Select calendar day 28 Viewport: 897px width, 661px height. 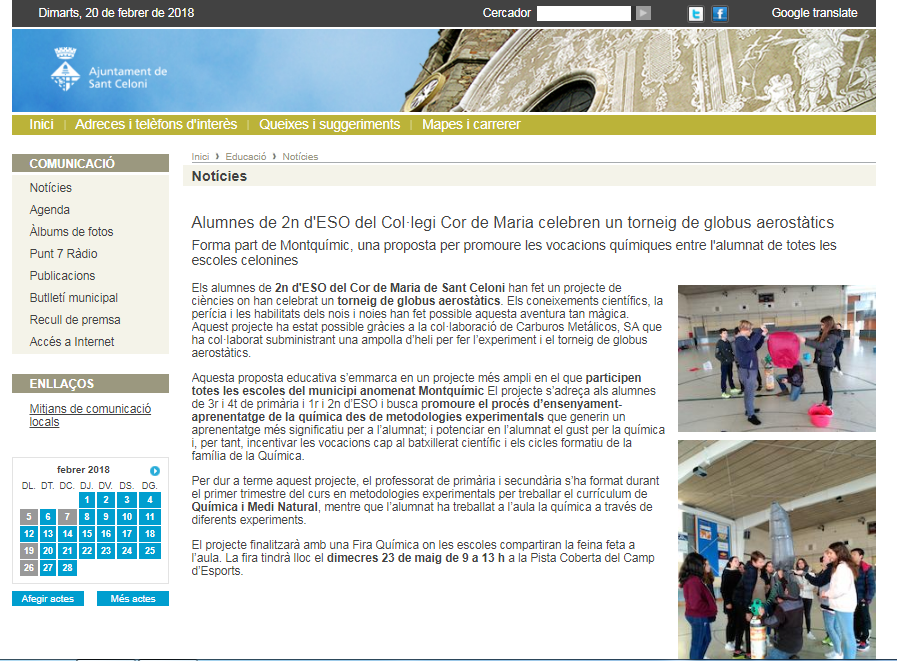click(x=68, y=568)
